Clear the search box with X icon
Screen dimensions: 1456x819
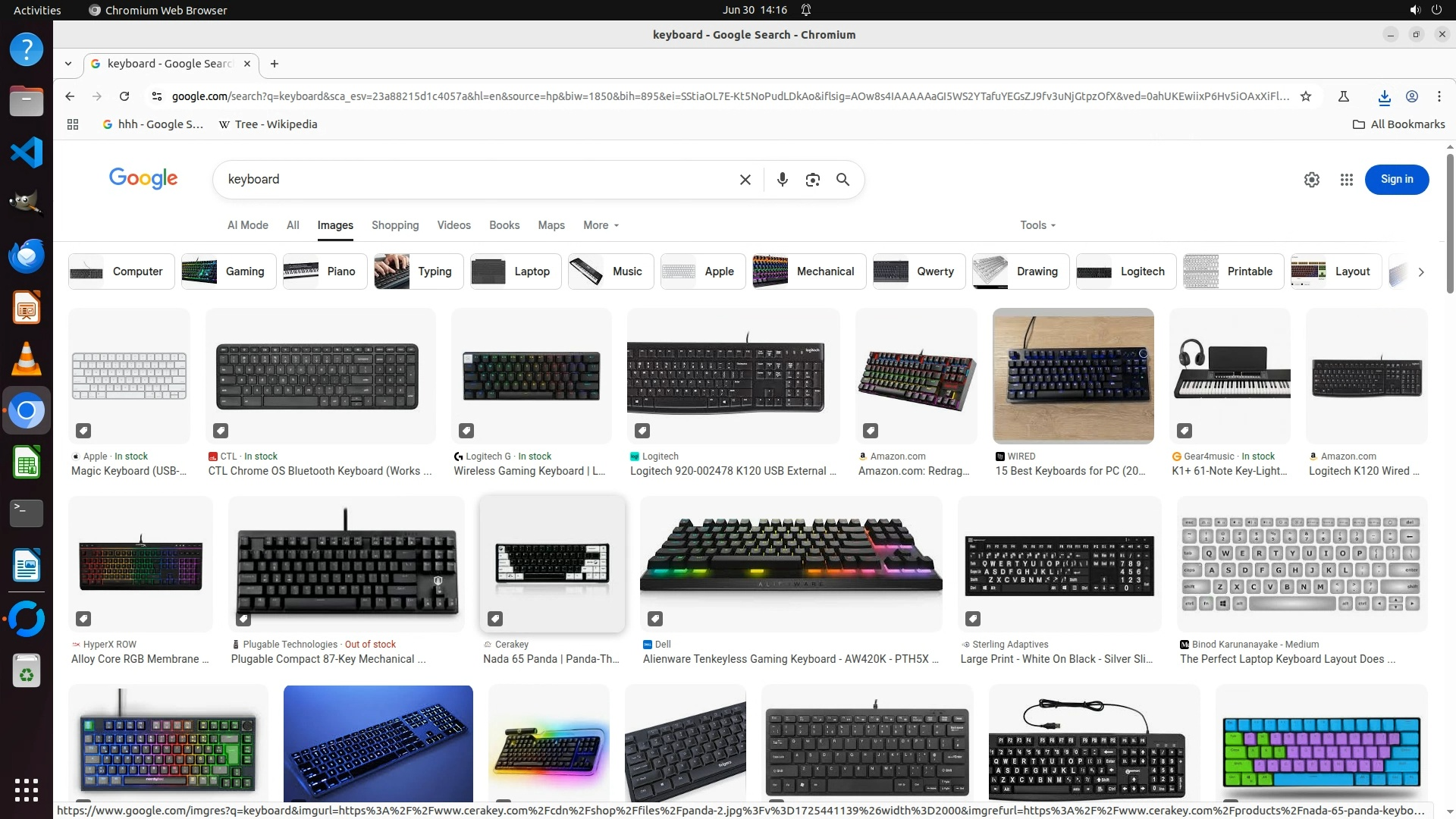coord(745,180)
